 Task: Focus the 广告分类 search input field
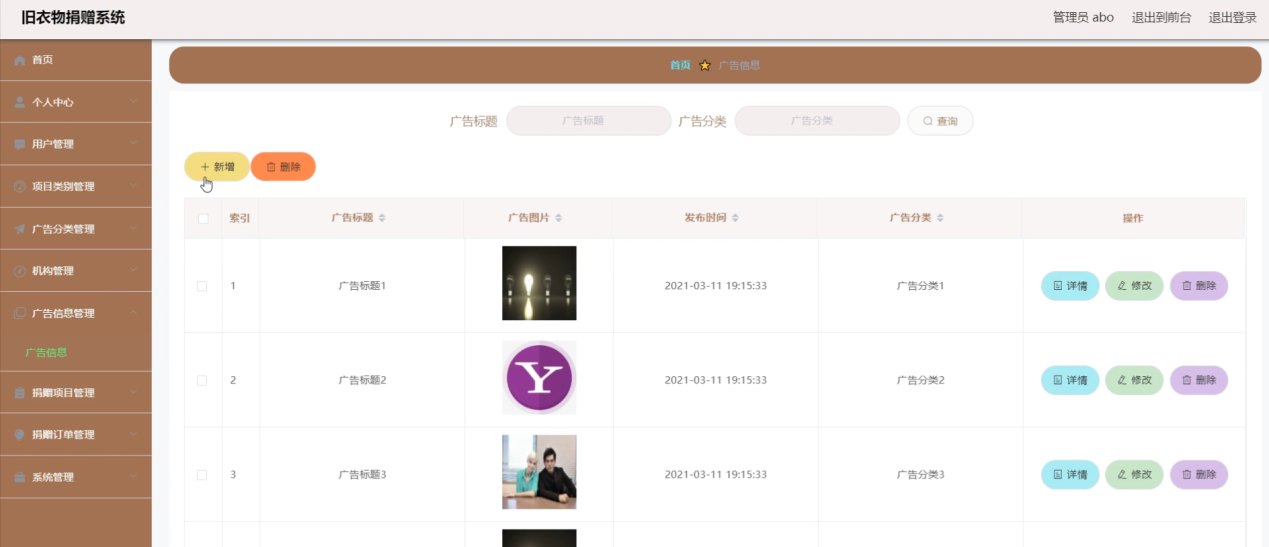(817, 121)
